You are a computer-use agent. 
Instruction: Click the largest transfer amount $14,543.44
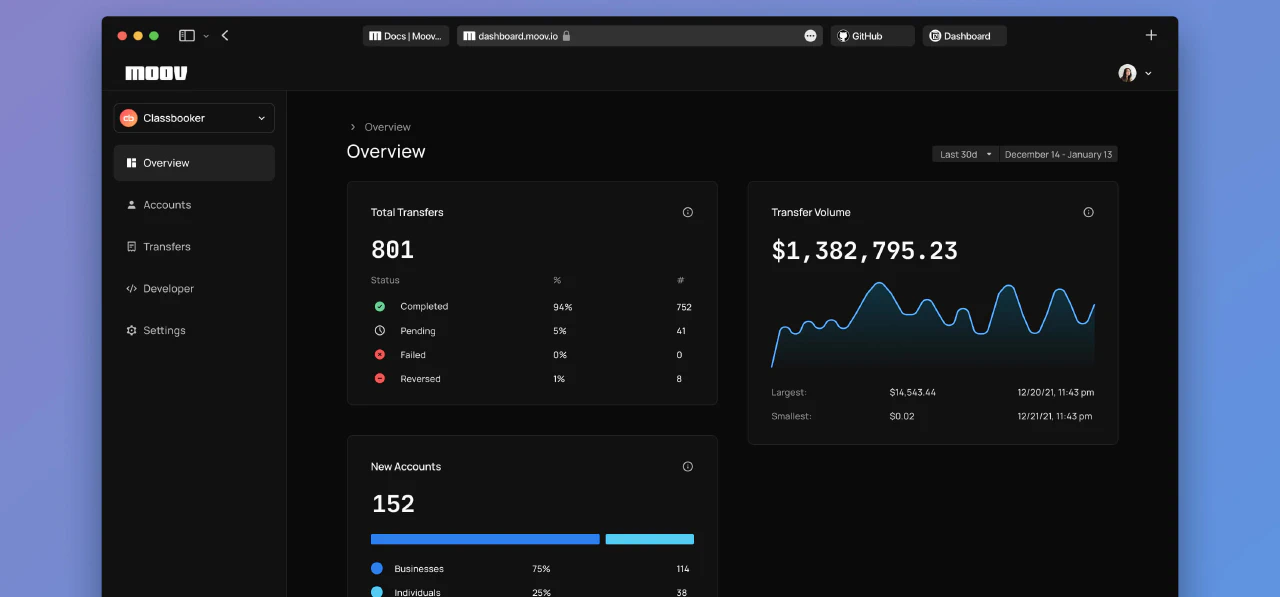coord(913,393)
